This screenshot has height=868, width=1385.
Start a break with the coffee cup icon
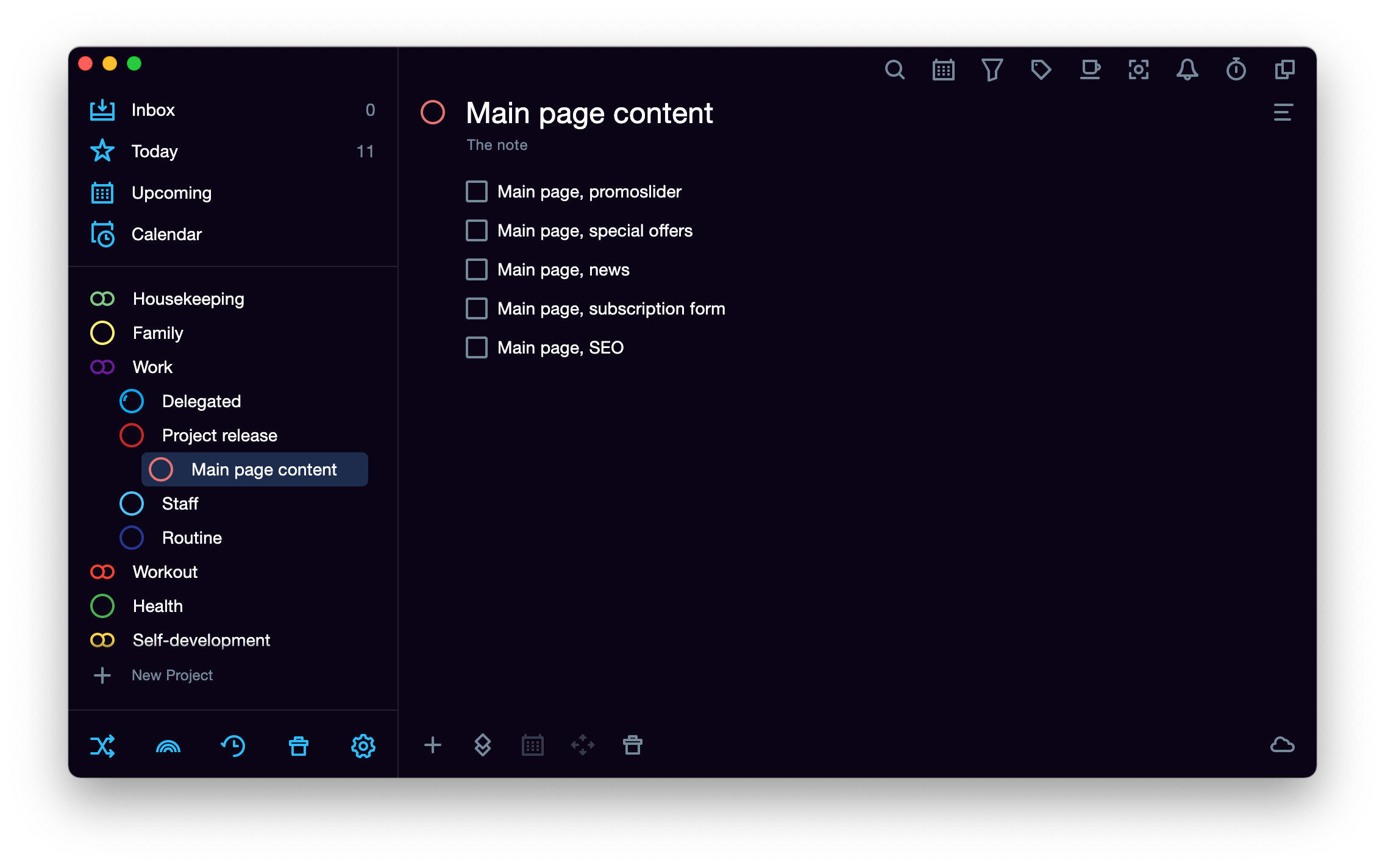(1091, 69)
